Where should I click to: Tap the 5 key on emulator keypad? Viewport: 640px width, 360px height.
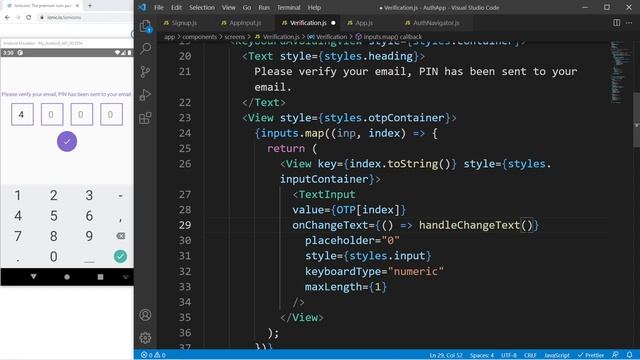pos(53,216)
